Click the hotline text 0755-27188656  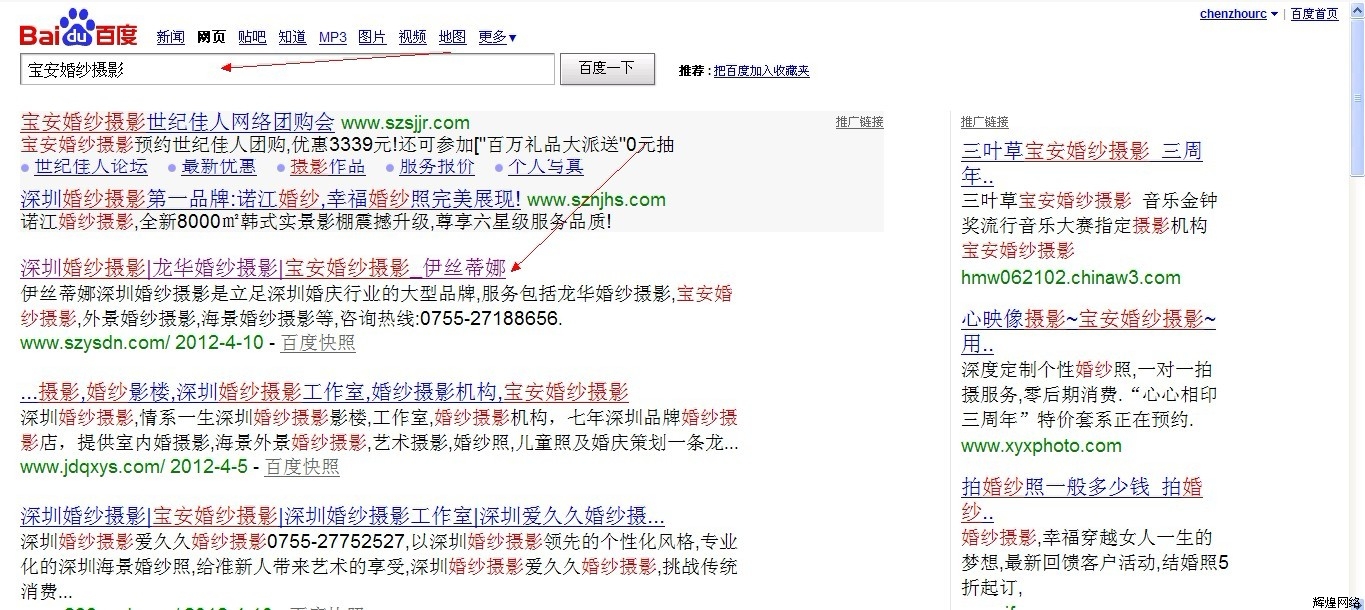tap(489, 319)
